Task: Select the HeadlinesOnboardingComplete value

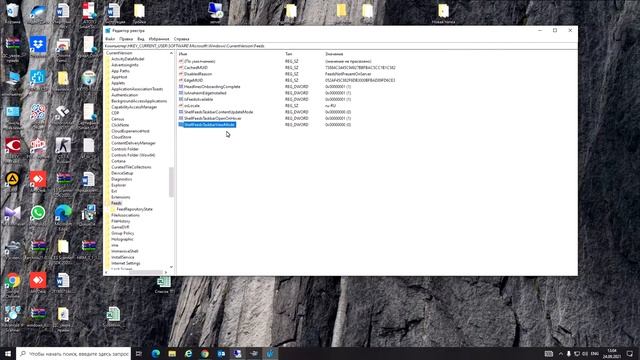Action: [212, 87]
